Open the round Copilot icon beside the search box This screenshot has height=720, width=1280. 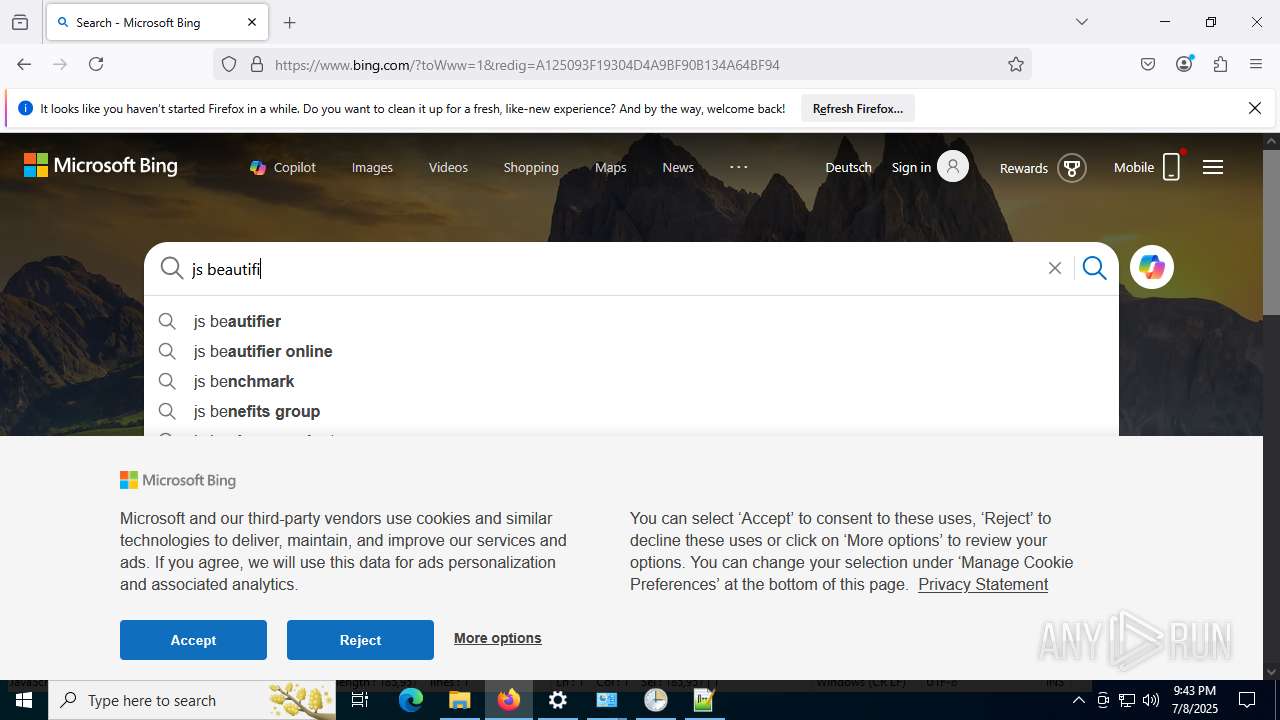click(x=1152, y=267)
